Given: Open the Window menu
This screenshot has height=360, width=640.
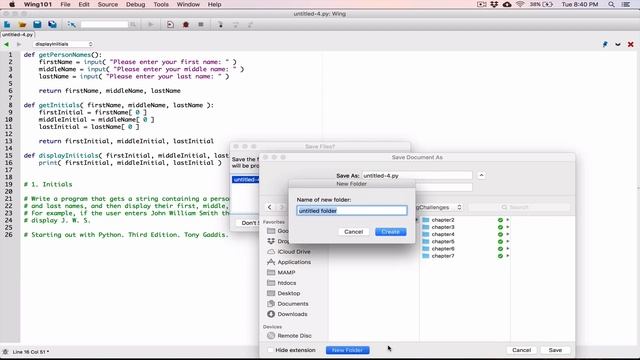Looking at the screenshot, I should coord(188,4).
